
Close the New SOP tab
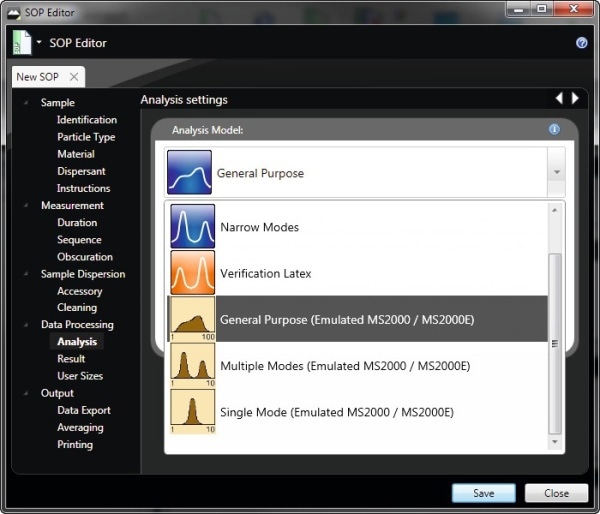tap(74, 77)
